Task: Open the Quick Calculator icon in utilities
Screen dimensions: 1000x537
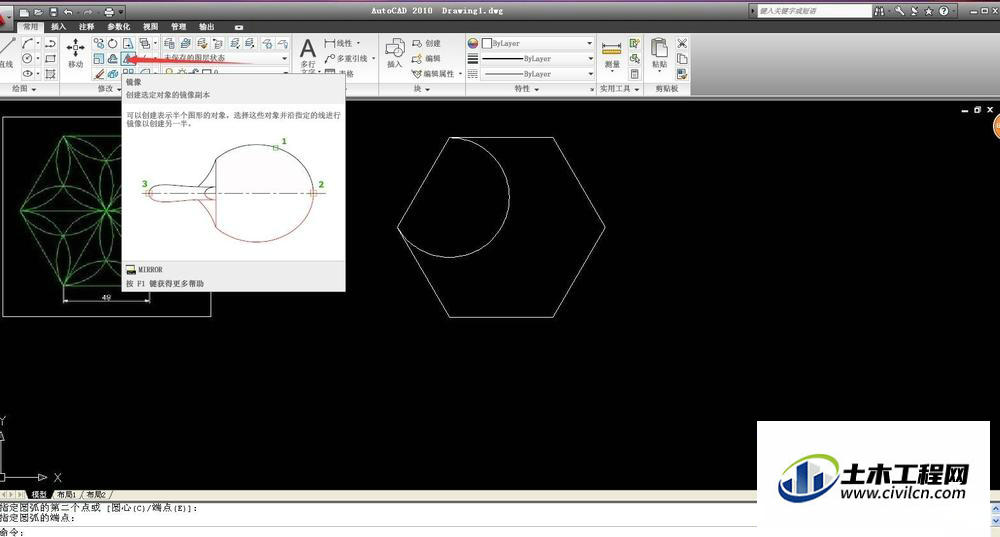Action: pyautogui.click(x=635, y=74)
